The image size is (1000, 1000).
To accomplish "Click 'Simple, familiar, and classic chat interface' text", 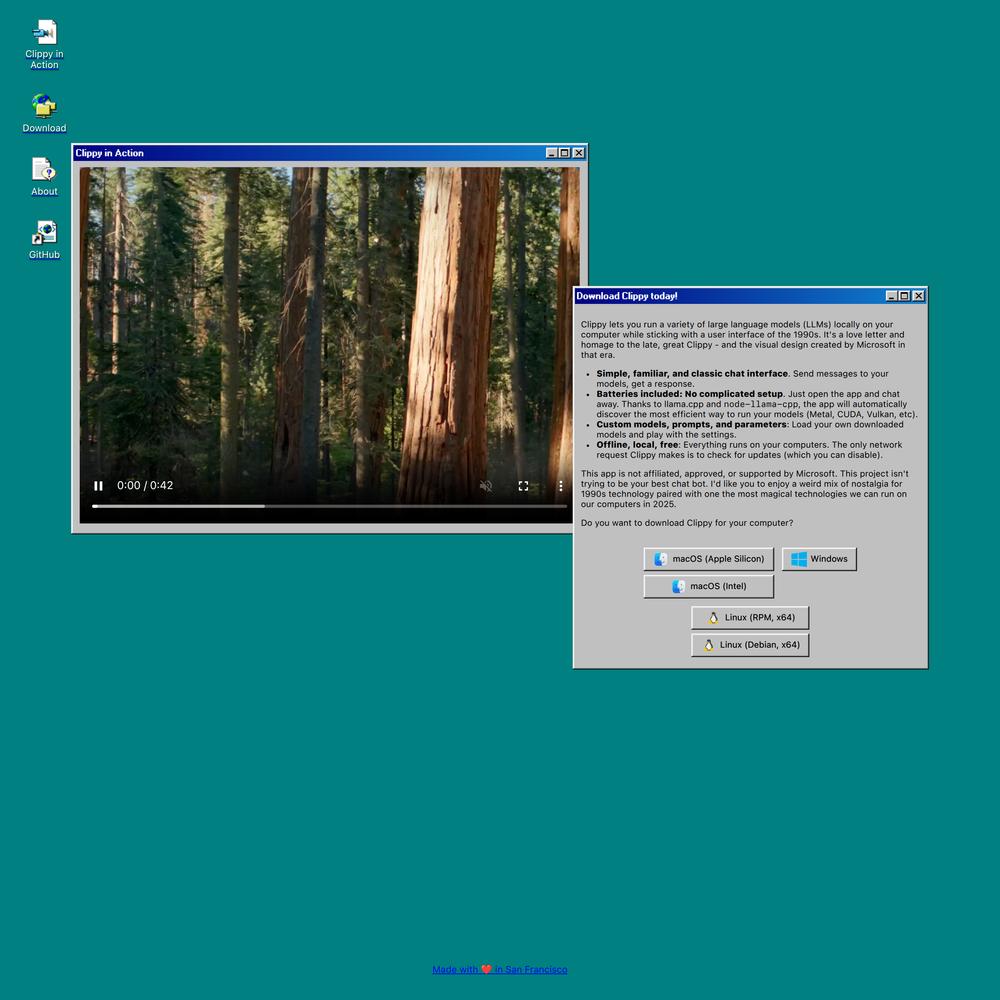I will 692,374.
